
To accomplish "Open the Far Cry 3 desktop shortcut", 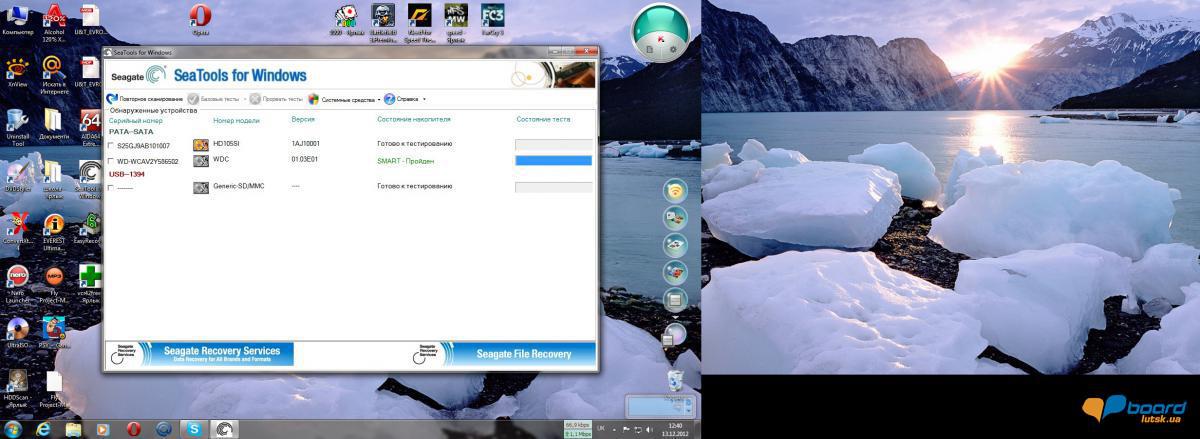I will (x=492, y=16).
